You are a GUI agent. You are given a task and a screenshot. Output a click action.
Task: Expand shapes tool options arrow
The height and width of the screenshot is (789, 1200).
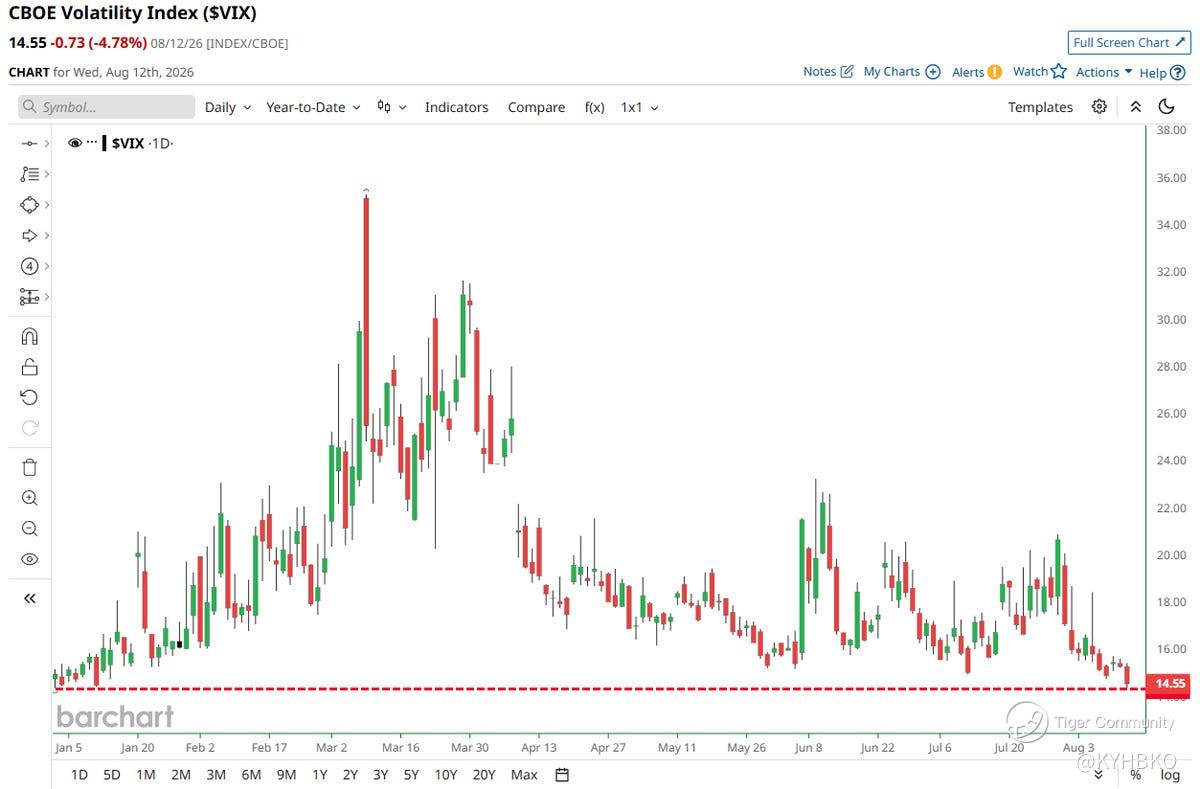[x=47, y=205]
